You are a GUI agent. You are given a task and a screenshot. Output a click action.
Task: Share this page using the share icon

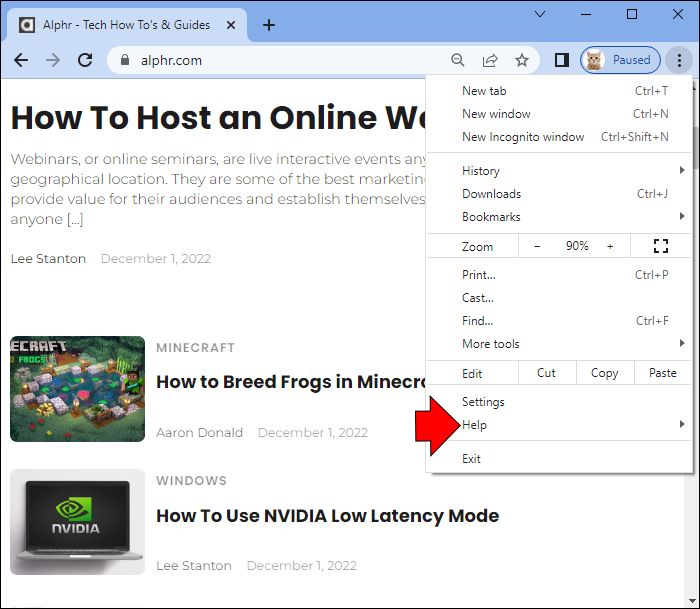pos(490,60)
